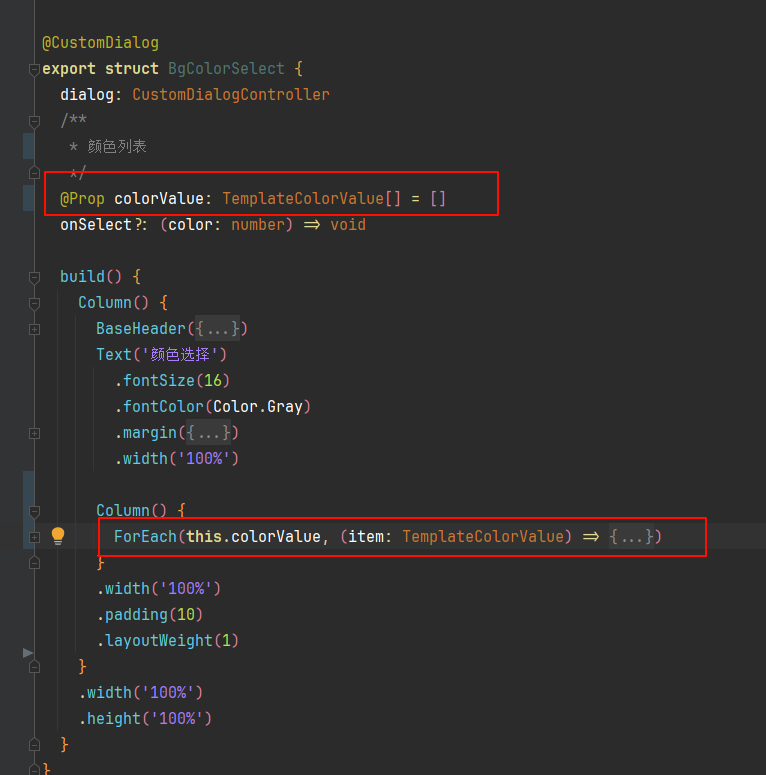Click the CustomDialogController type

pos(231,94)
